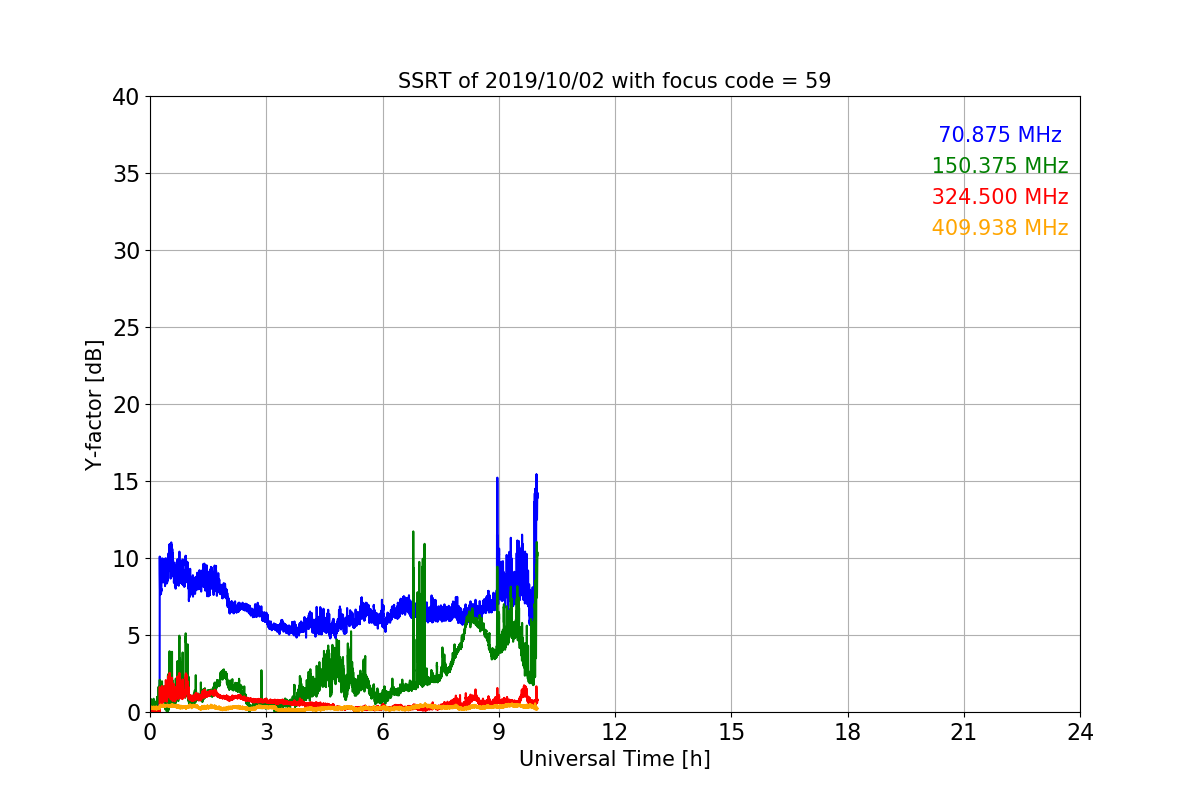Click the blue curve's peak near 10 h
The height and width of the screenshot is (800, 1200).
(536, 476)
